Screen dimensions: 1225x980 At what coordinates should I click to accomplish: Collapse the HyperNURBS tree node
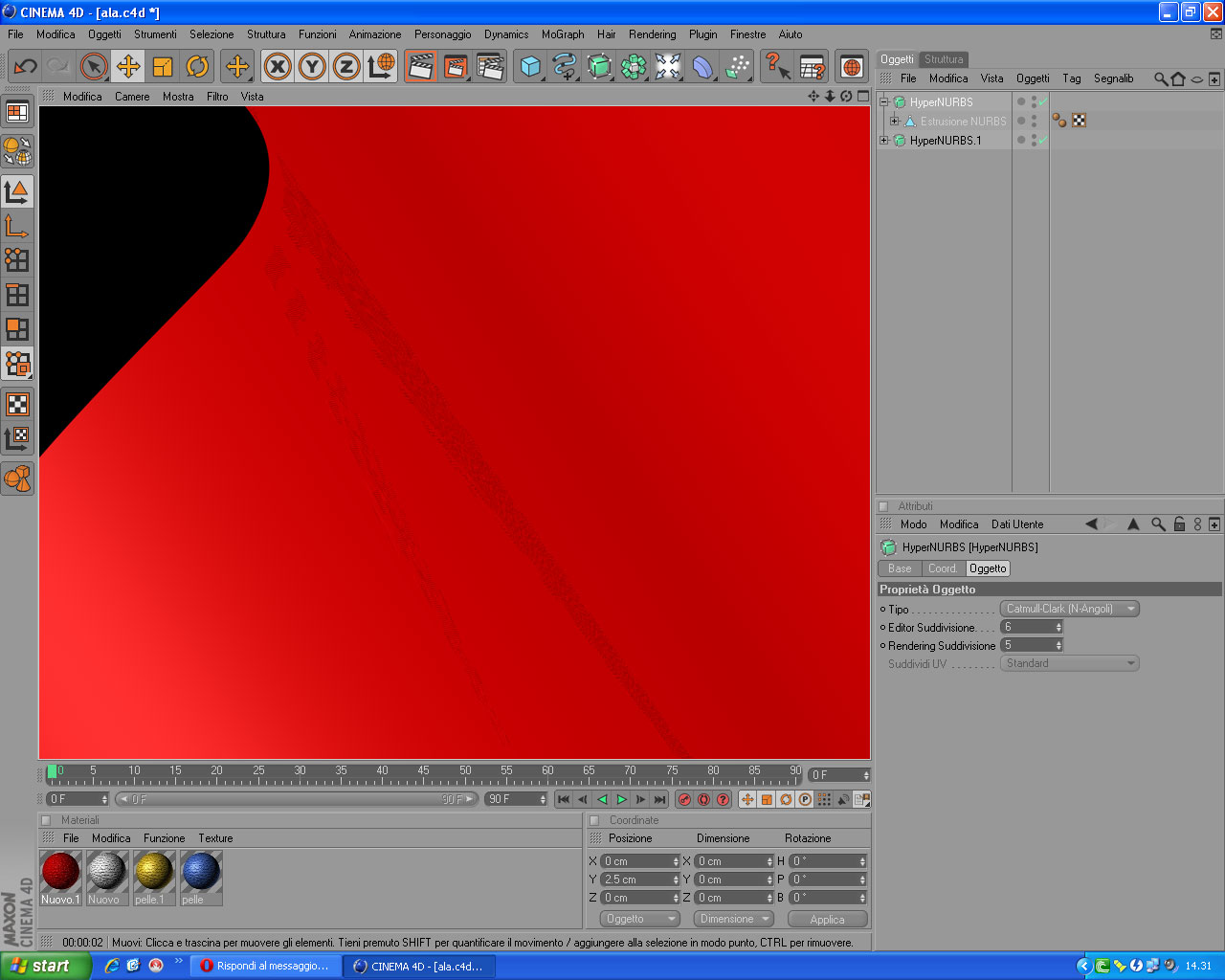pos(884,101)
